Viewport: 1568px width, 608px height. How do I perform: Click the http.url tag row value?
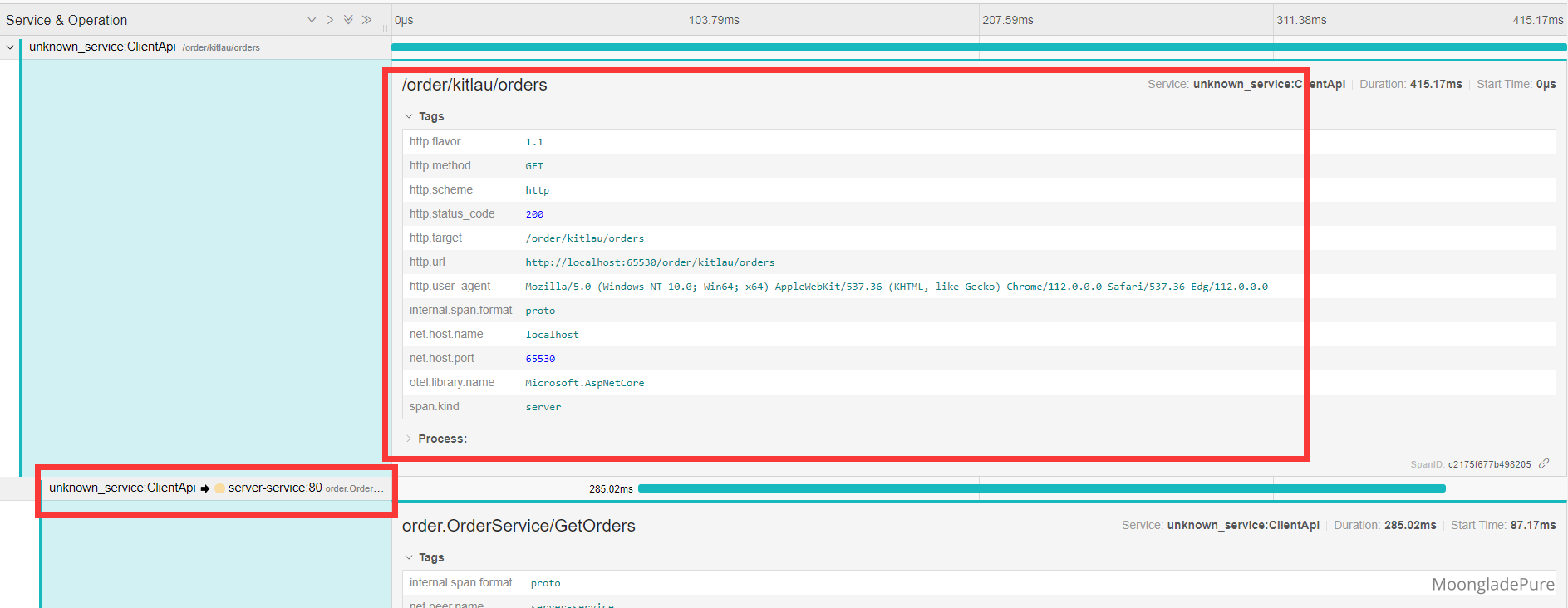pos(650,262)
